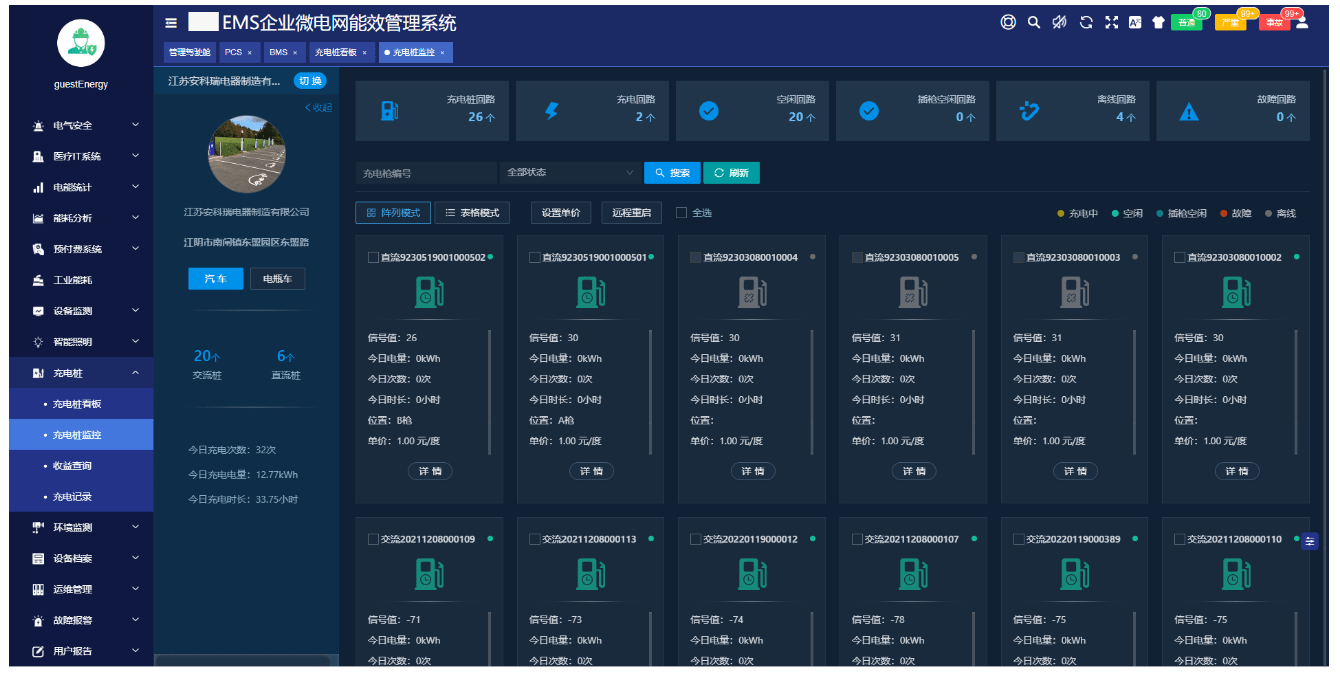The width and height of the screenshot is (1340, 680).
Task: Click the 工业能耗 sidebar icon
Action: point(38,280)
